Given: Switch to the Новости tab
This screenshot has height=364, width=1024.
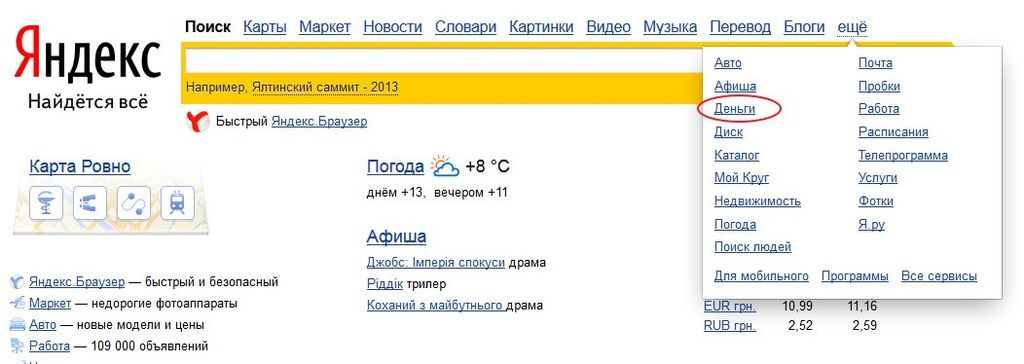Looking at the screenshot, I should click(392, 27).
